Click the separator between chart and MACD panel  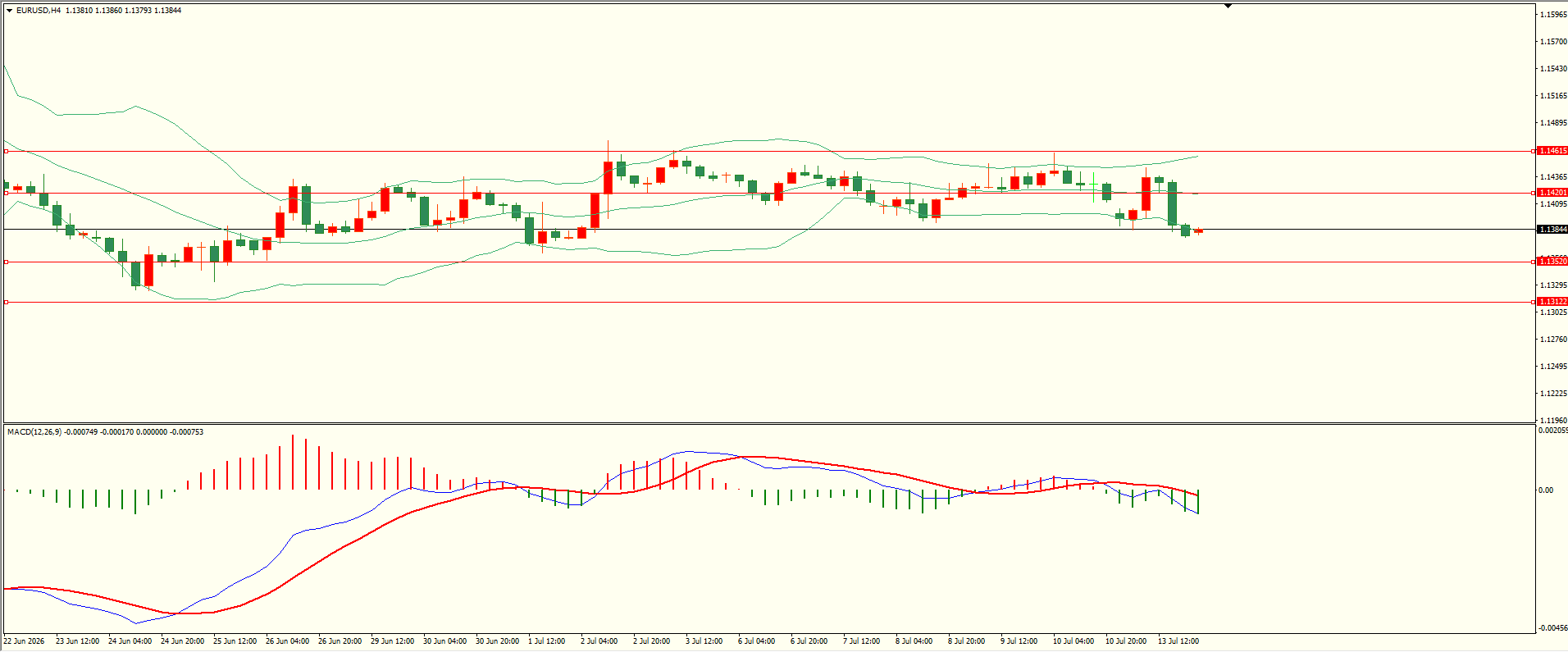[768, 423]
